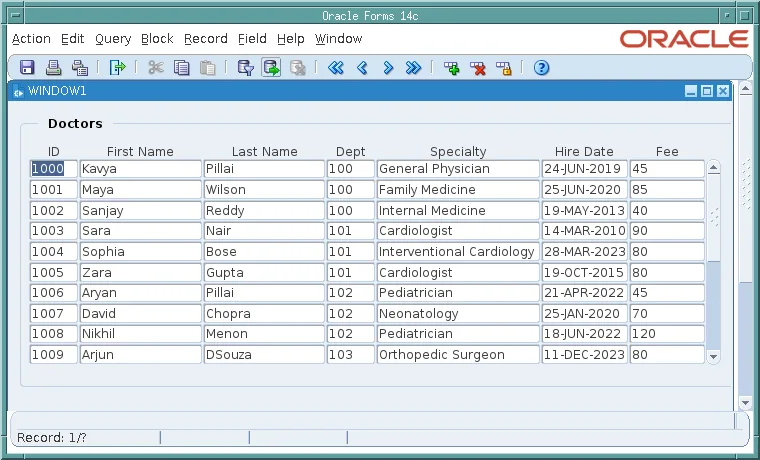
Task: Open the Field menu
Action: point(252,39)
